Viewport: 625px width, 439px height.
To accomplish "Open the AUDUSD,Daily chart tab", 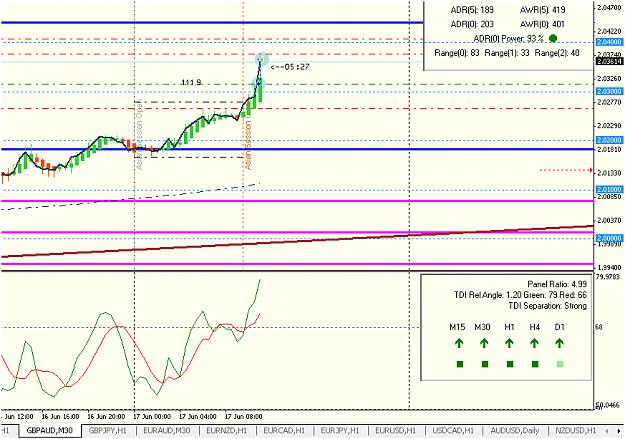I will [515, 431].
